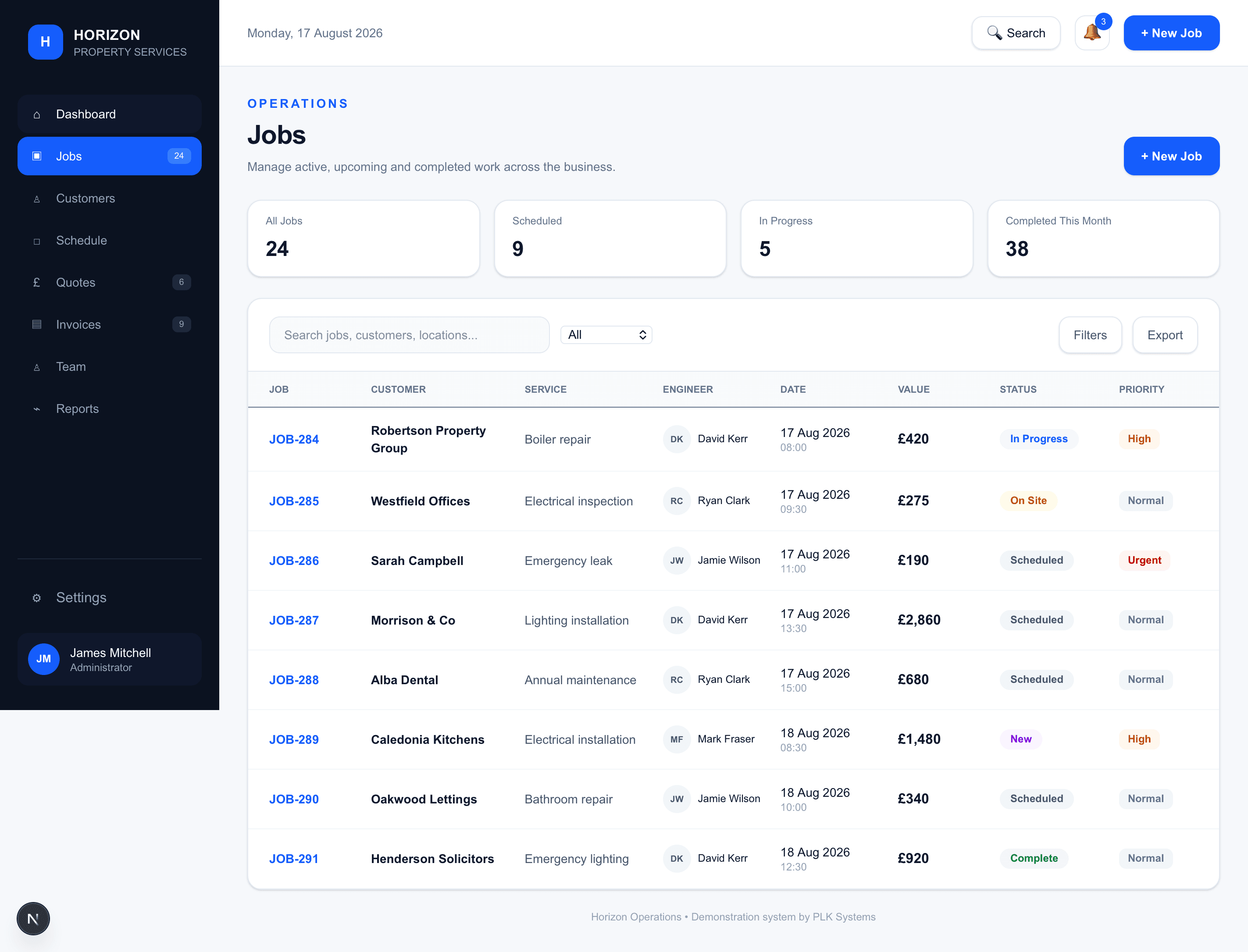
Task: Click the Settings gear icon
Action: click(37, 598)
